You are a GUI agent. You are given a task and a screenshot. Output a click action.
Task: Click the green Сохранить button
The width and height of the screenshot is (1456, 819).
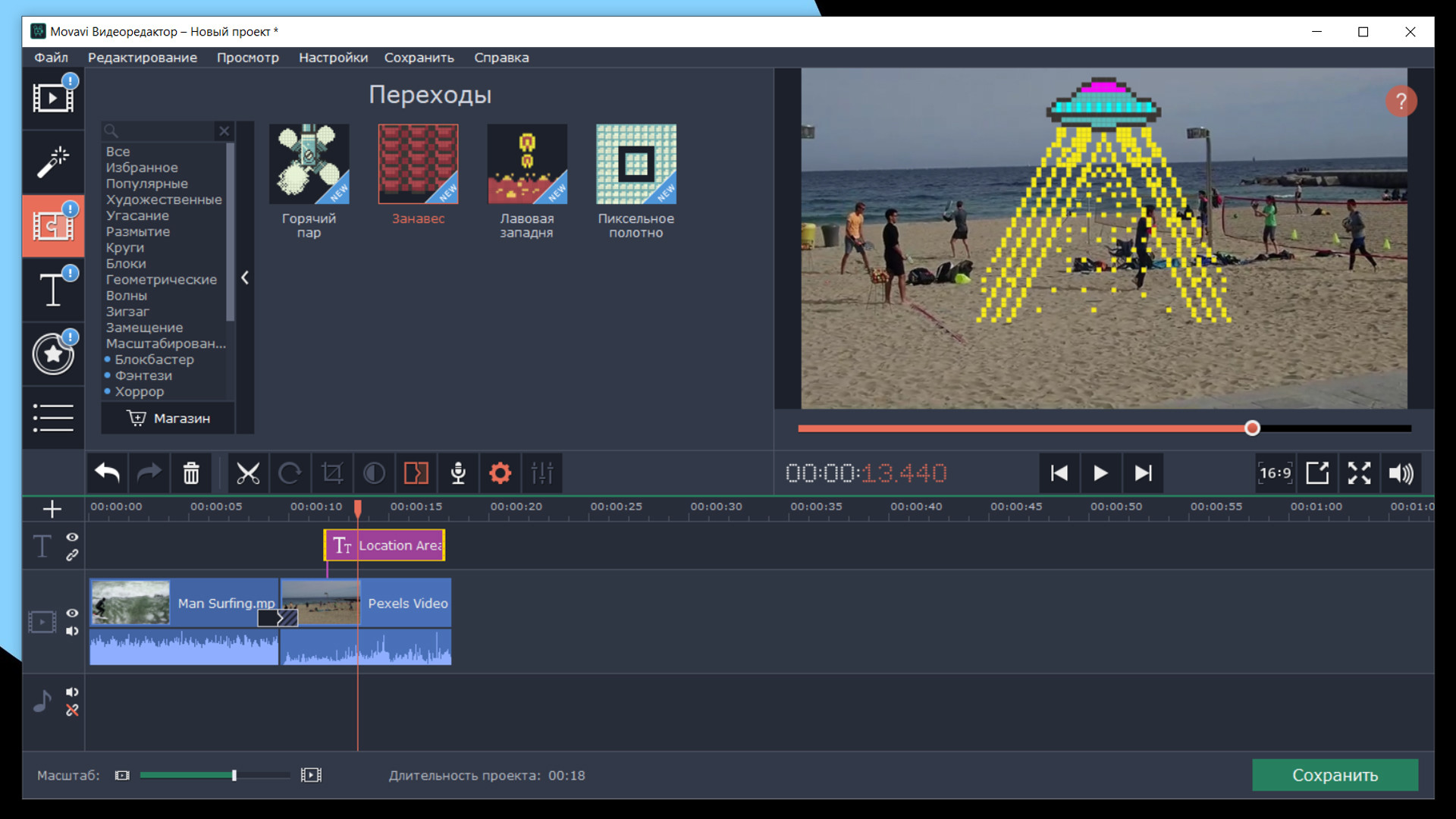click(1335, 775)
